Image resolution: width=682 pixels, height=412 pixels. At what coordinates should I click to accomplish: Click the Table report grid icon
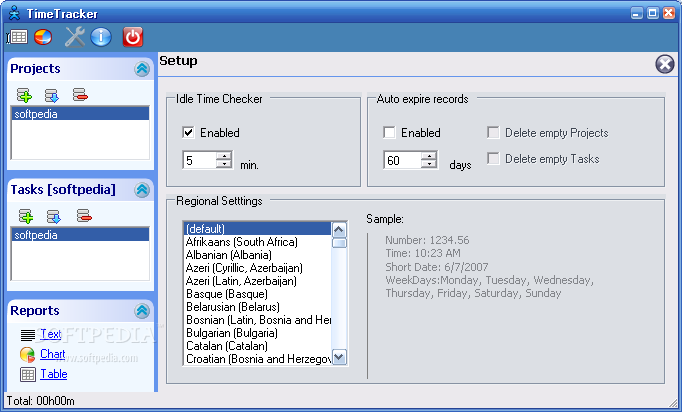(28, 374)
